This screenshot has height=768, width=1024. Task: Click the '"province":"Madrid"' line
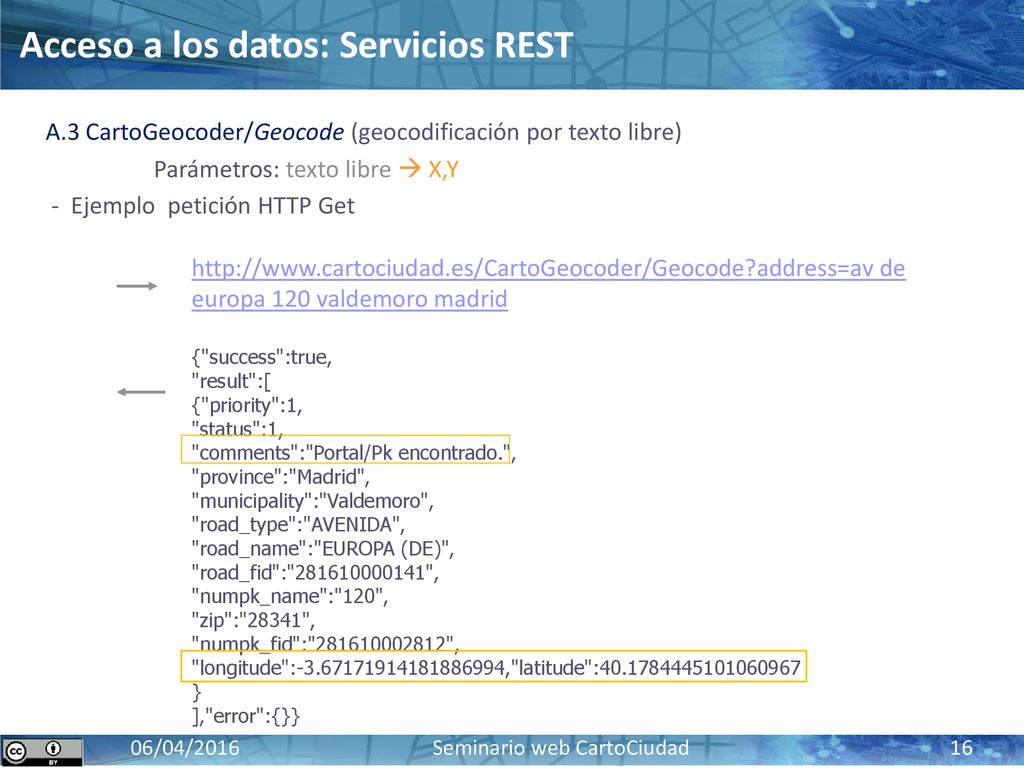tap(281, 477)
